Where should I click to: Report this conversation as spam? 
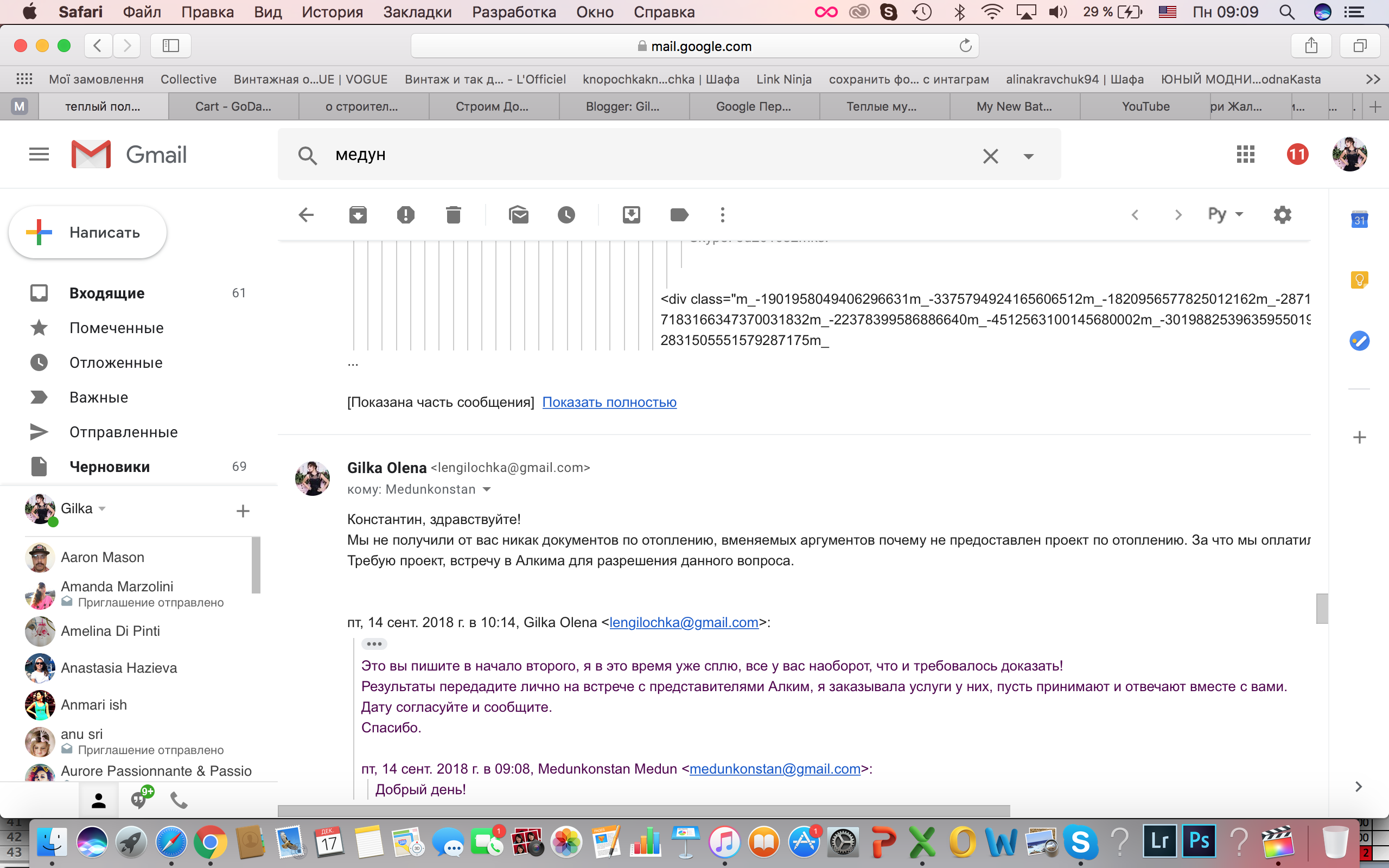pyautogui.click(x=405, y=215)
